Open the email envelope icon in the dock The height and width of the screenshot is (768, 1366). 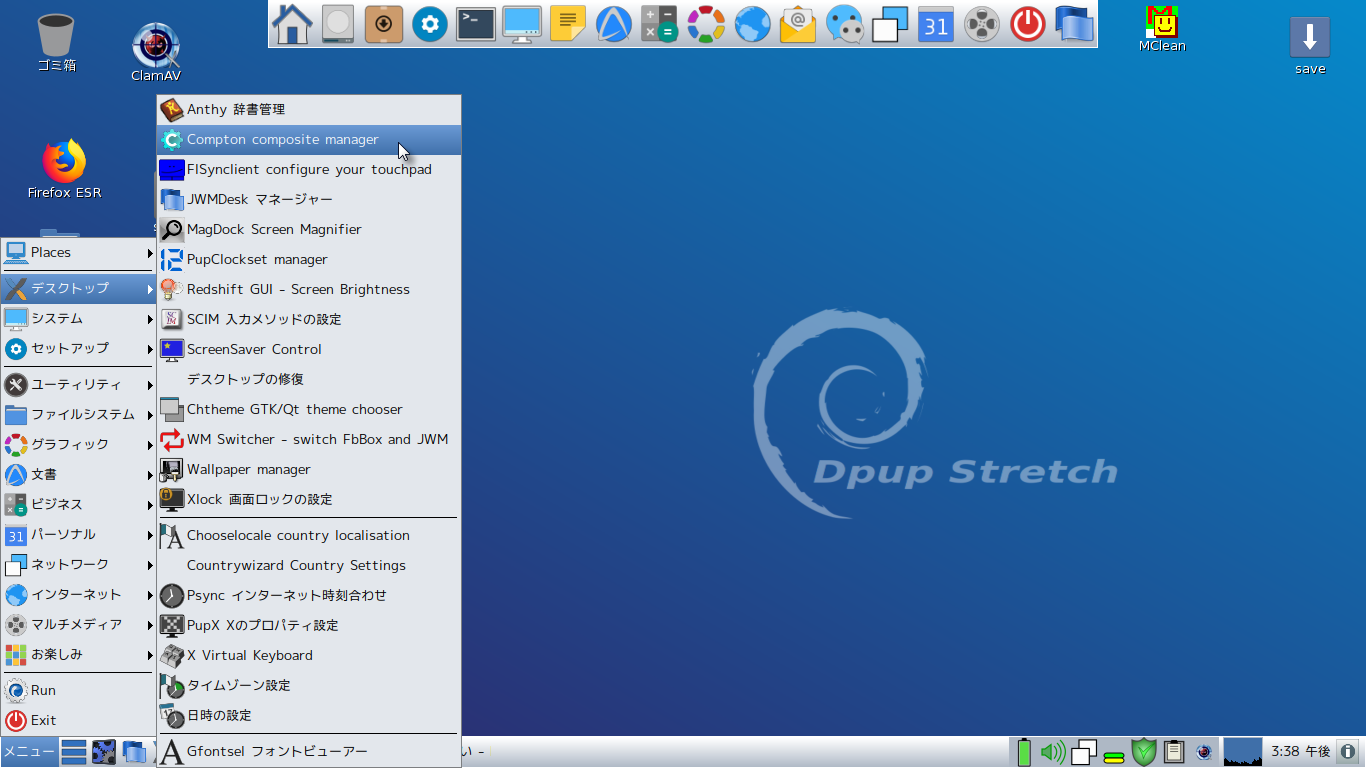tap(798, 24)
